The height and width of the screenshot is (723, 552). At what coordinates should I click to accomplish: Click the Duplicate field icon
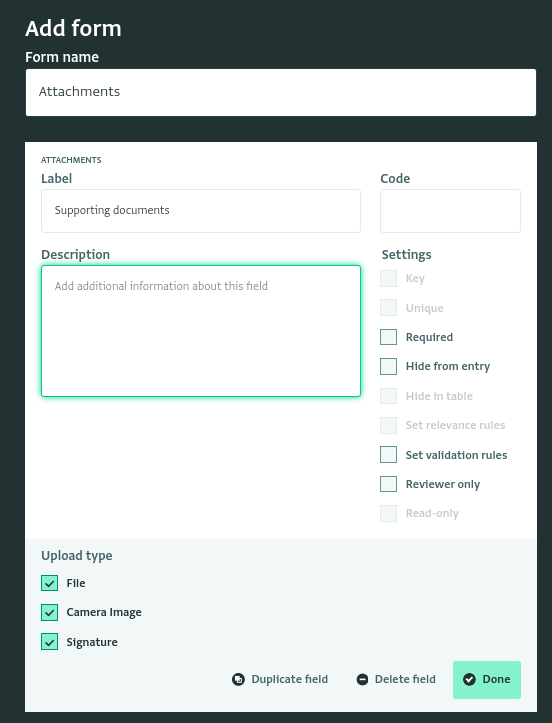[x=238, y=679]
